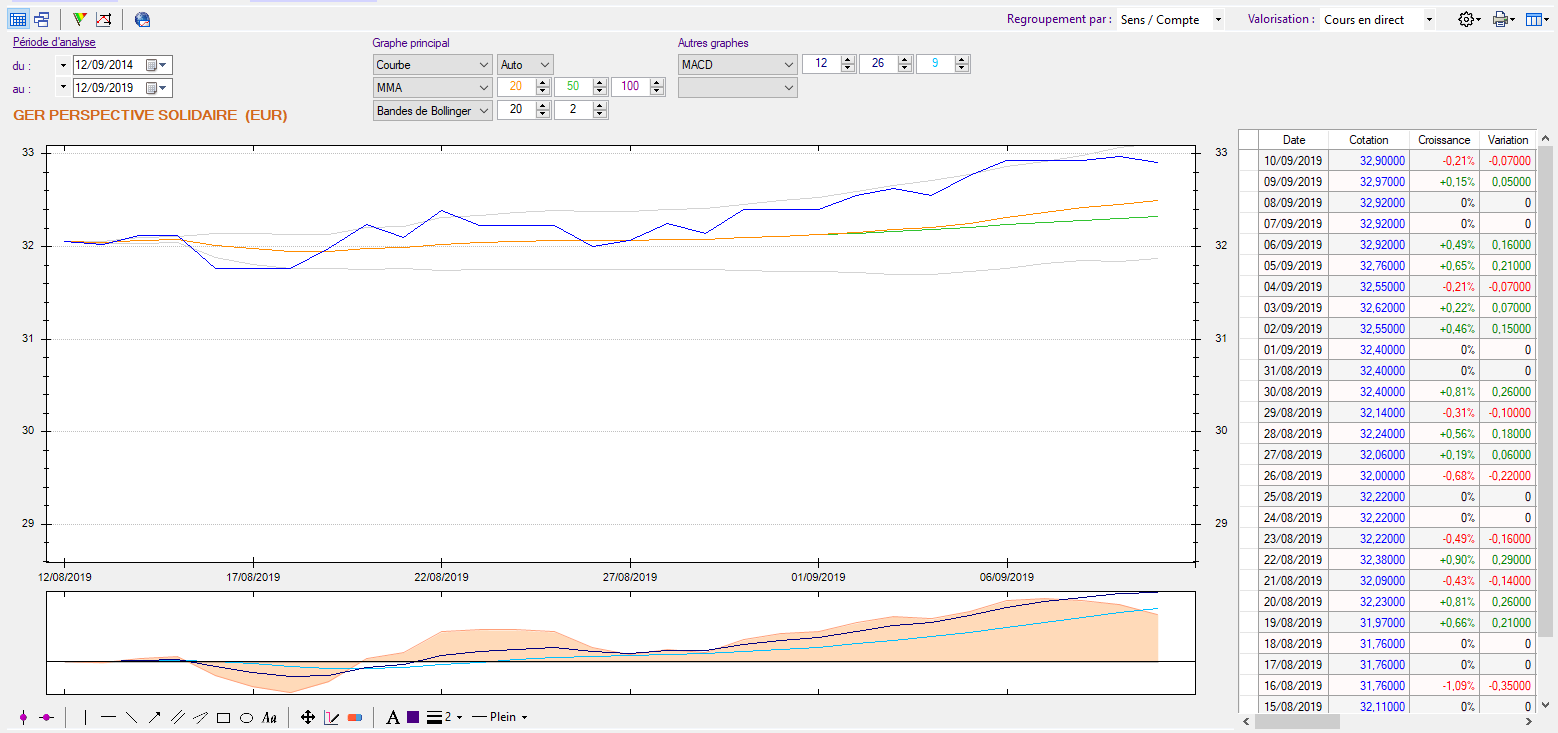Toggle the move cross-arrows tool

308,717
